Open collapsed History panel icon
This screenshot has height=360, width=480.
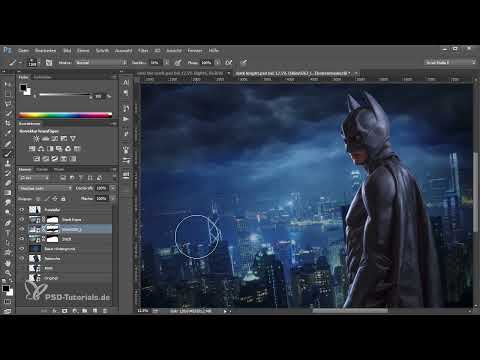[x=126, y=108]
